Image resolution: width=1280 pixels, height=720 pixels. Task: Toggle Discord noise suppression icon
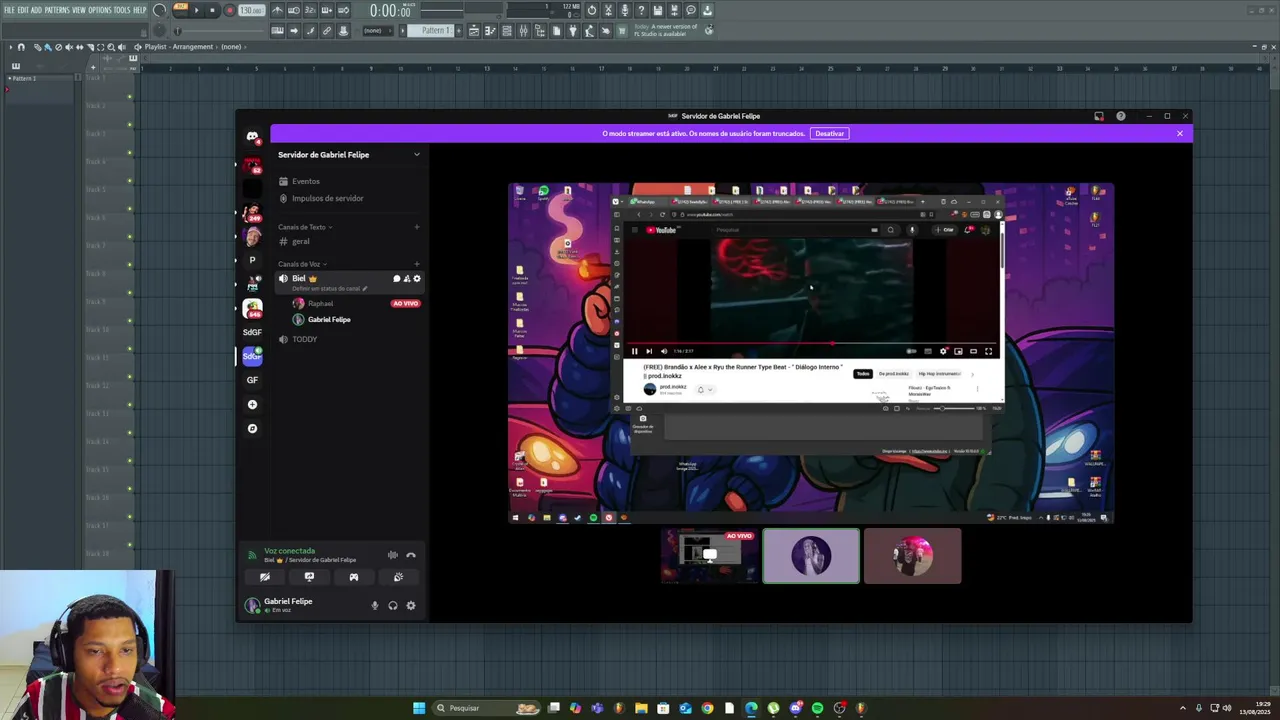392,555
